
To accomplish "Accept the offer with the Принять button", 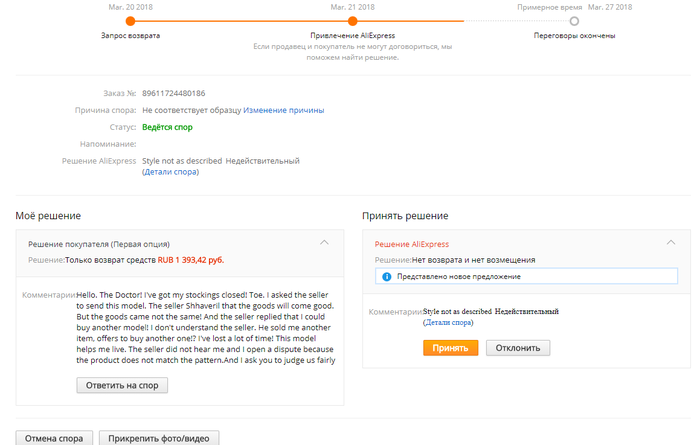I will tap(450, 348).
